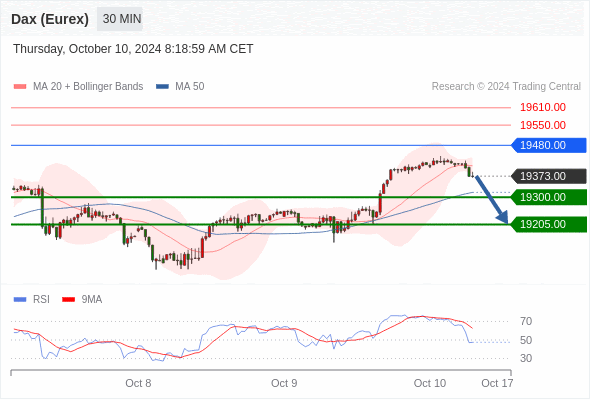Click the RSI 50 level label

(526, 340)
